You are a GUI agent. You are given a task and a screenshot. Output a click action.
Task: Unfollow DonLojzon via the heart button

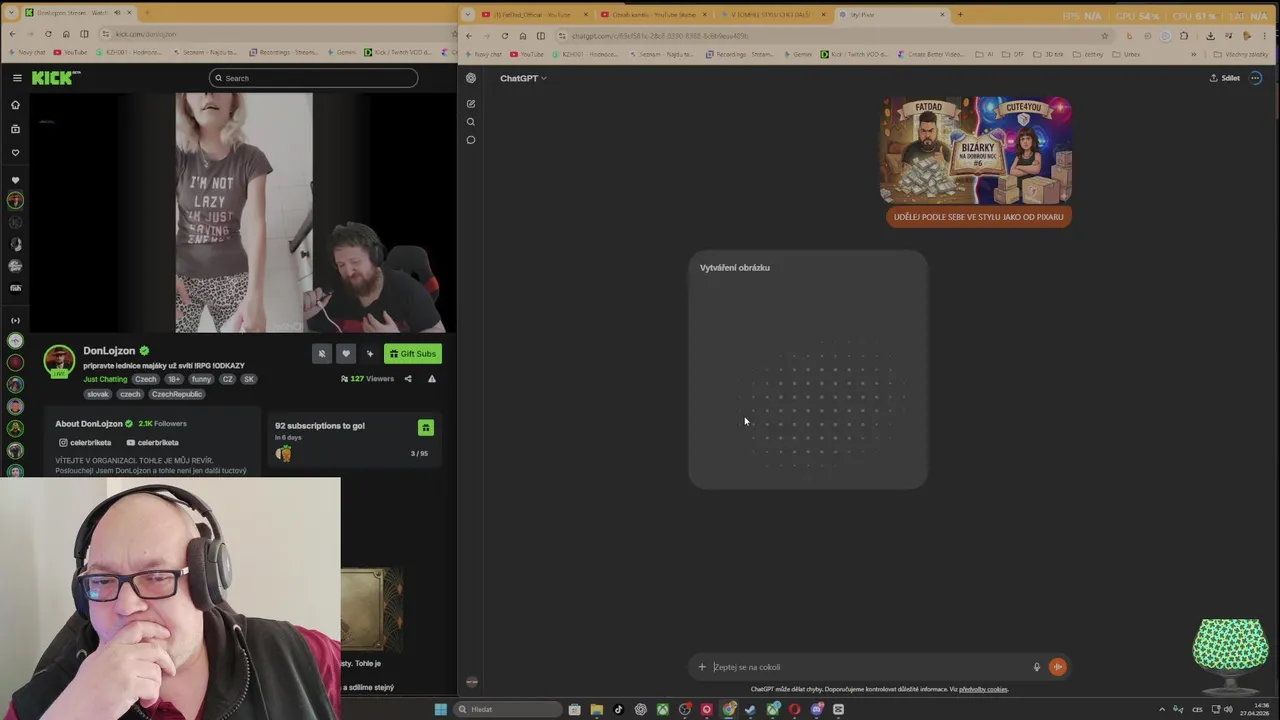pyautogui.click(x=346, y=354)
